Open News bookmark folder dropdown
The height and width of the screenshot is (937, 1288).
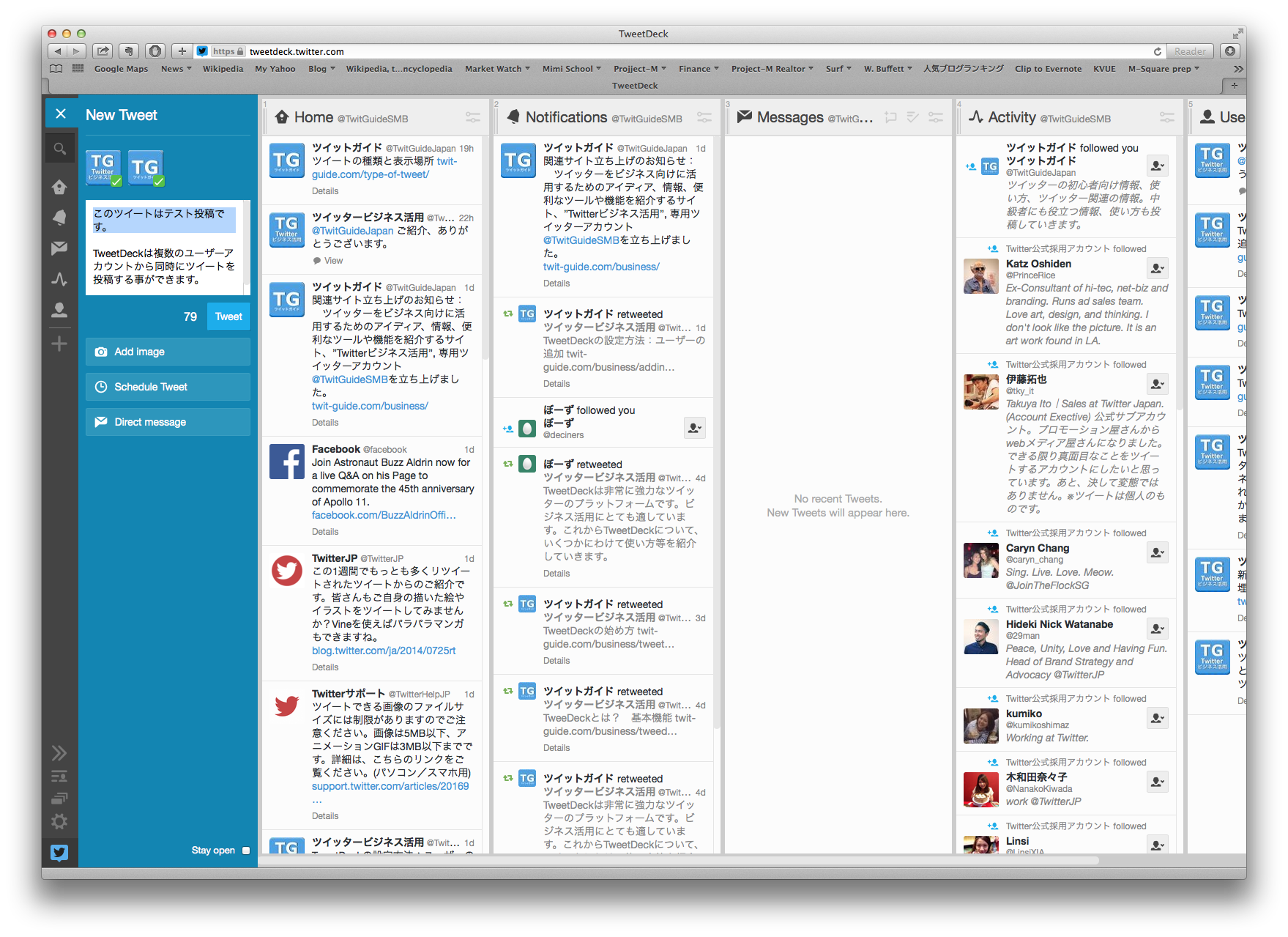(176, 69)
